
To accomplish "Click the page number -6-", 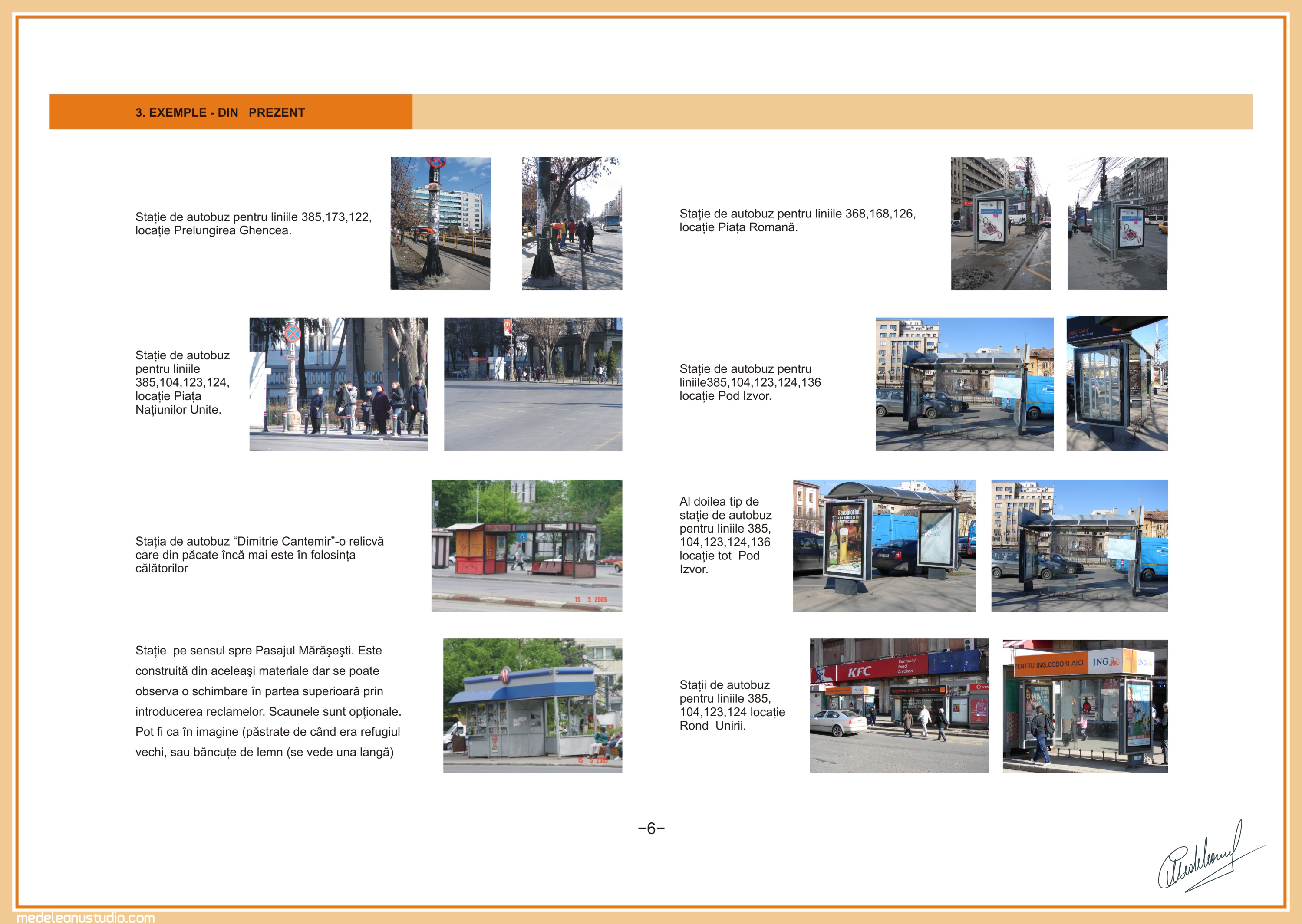I will pyautogui.click(x=651, y=829).
